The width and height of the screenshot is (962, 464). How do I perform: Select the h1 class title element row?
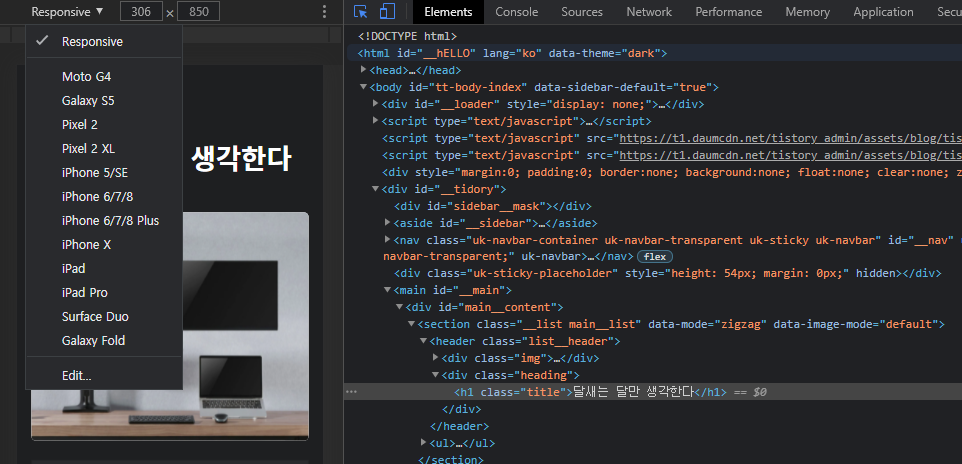point(653,392)
